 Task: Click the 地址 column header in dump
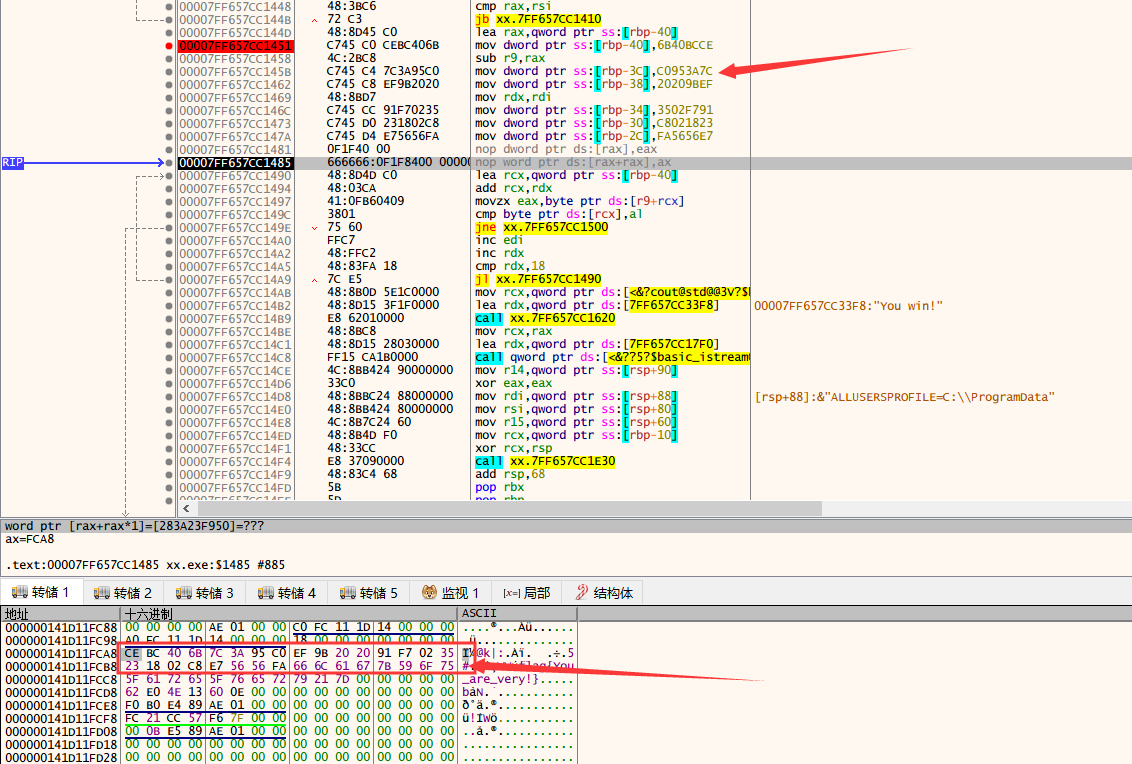click(x=18, y=613)
